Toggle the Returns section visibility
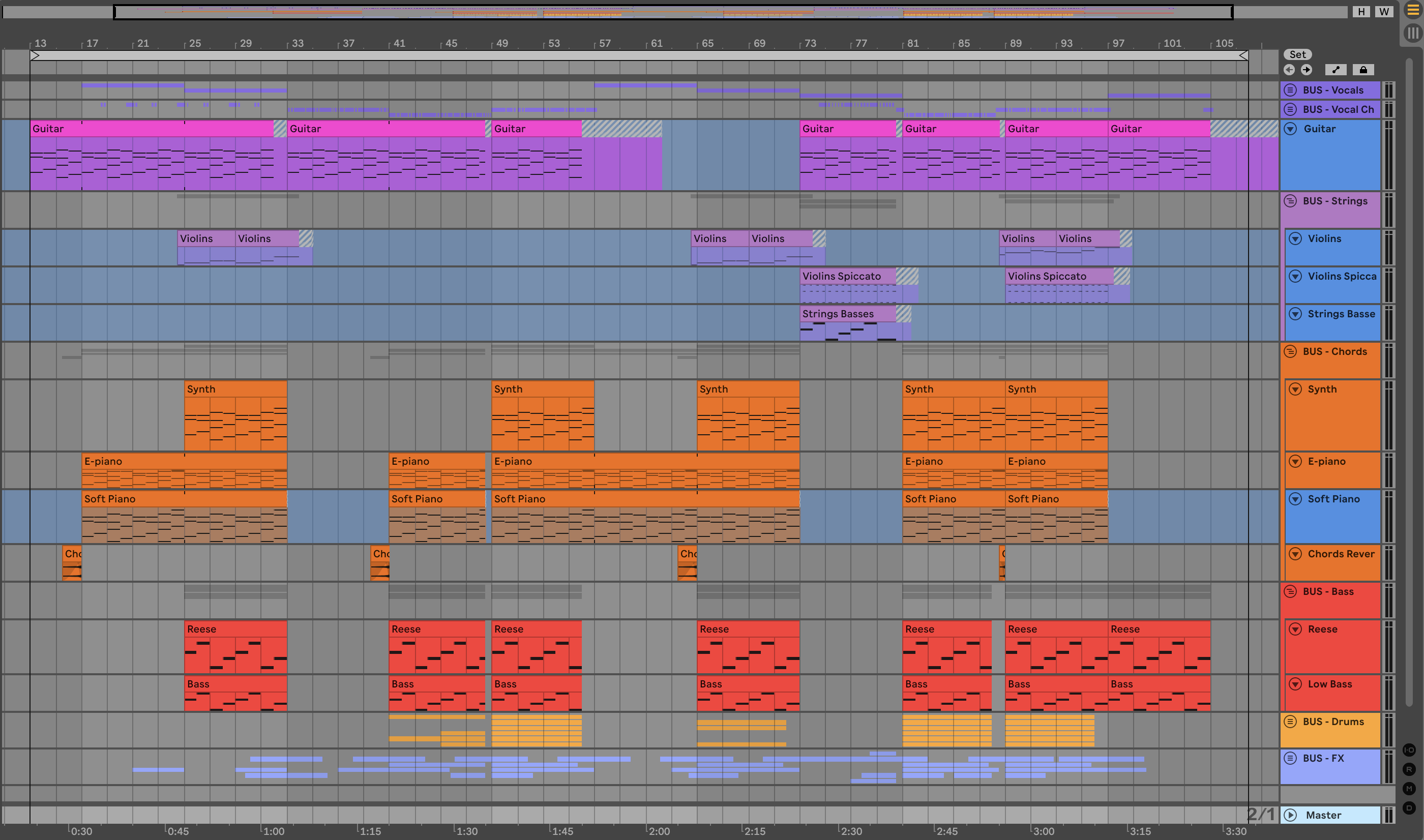Screen dimensions: 1424x840 pyautogui.click(x=1409, y=769)
